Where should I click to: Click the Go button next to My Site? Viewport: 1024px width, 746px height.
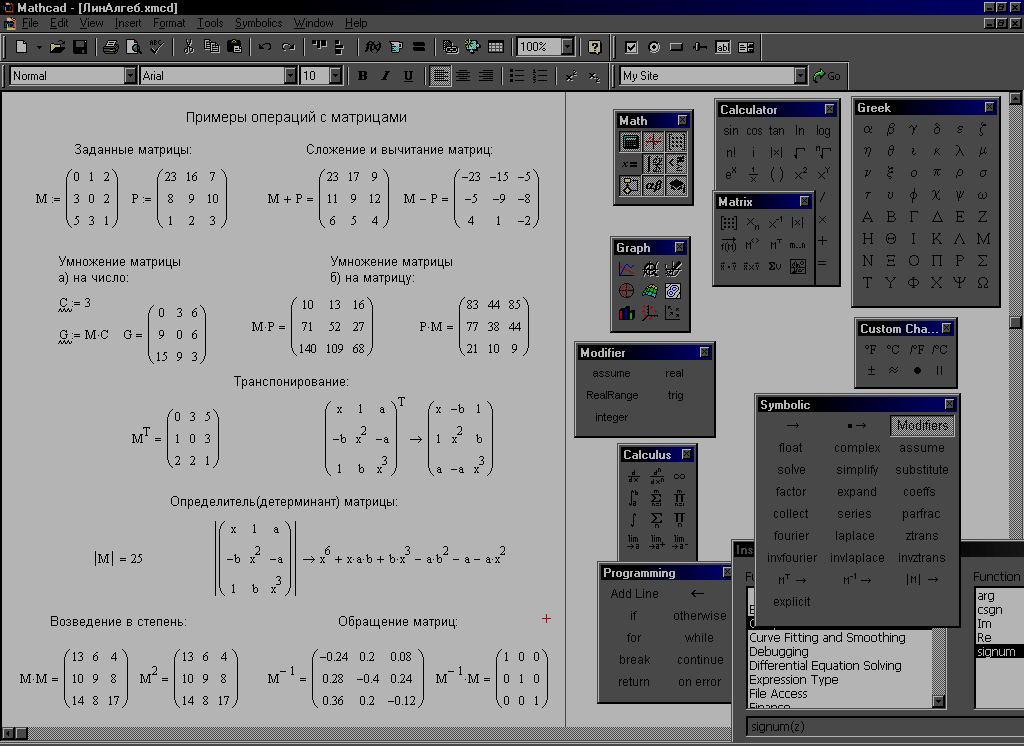tap(827, 76)
